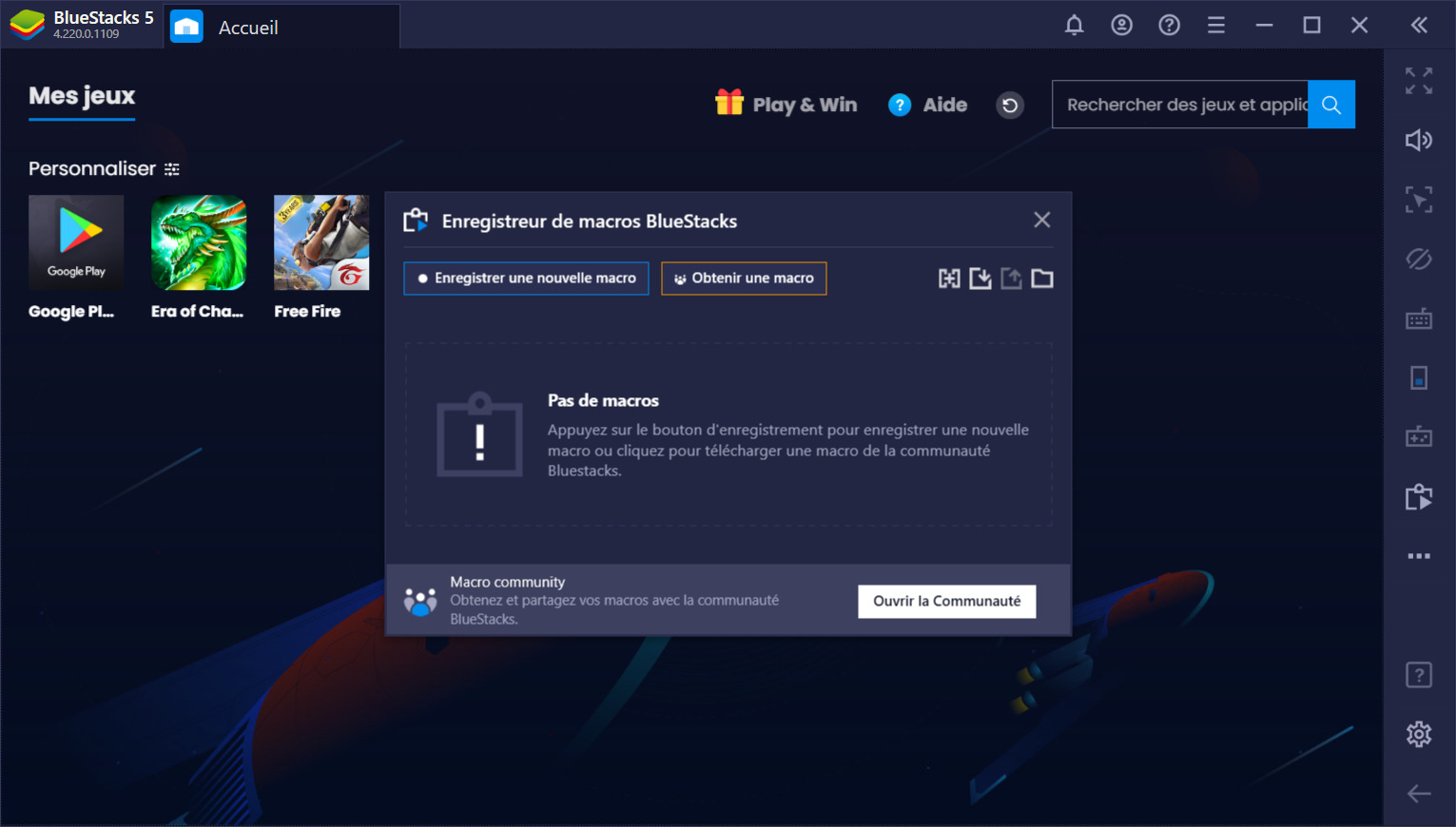Show more sidebar options (three dots)
Viewport: 1456px width, 827px height.
1419,556
